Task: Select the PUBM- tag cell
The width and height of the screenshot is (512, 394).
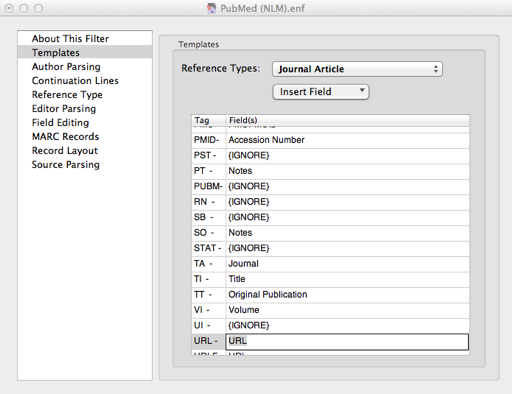Action: [209, 186]
